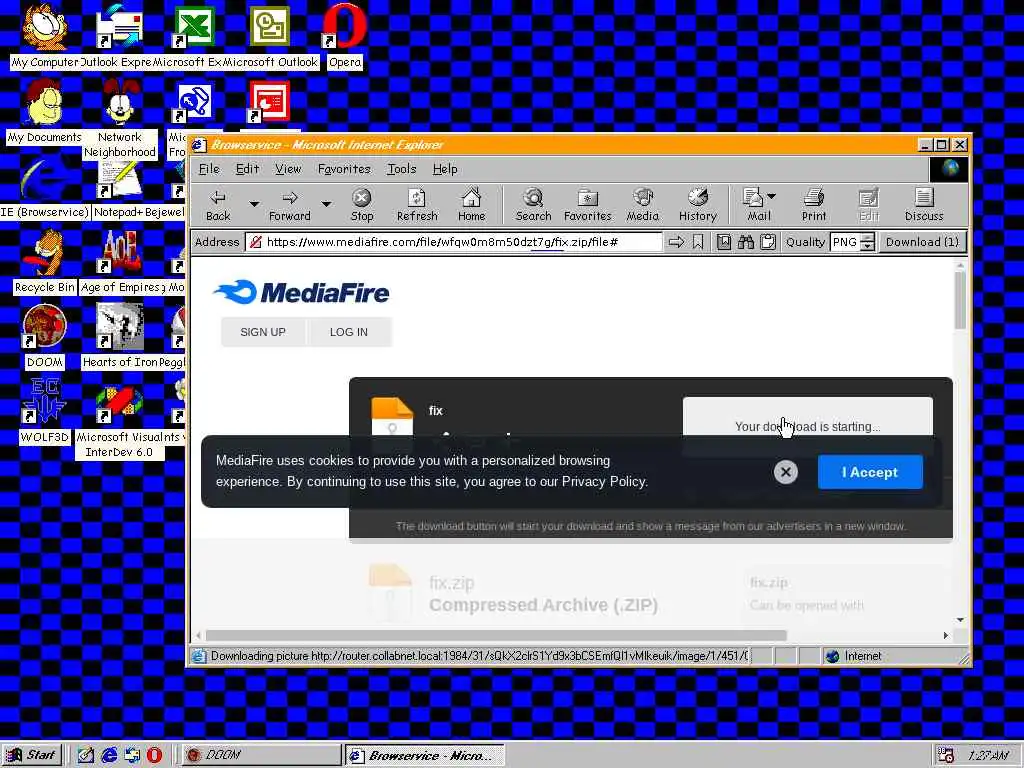
Task: Click the clipboard icon in the address bar
Action: coord(768,242)
